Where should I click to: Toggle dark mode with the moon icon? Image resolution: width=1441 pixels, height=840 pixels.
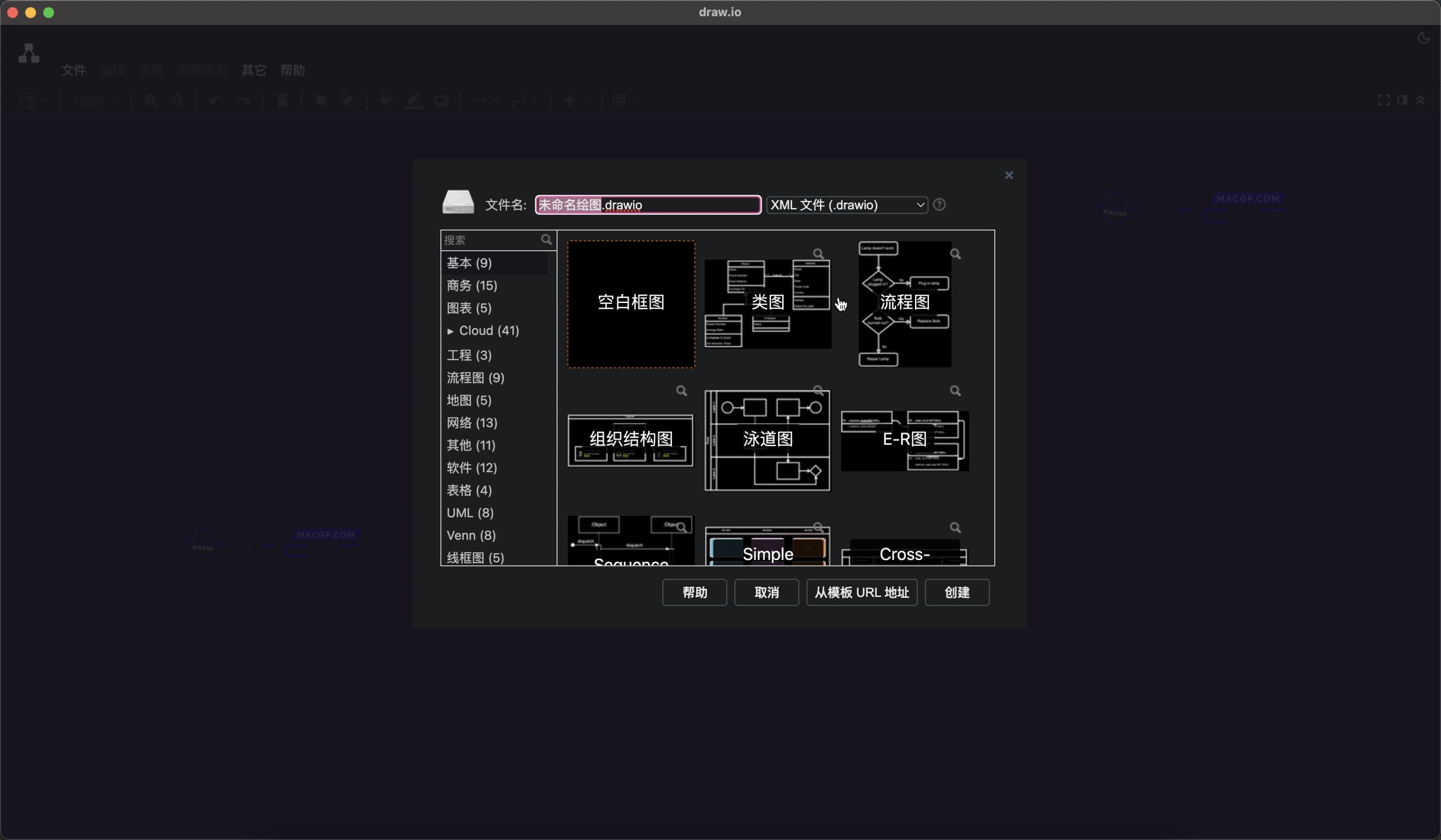click(x=1423, y=38)
